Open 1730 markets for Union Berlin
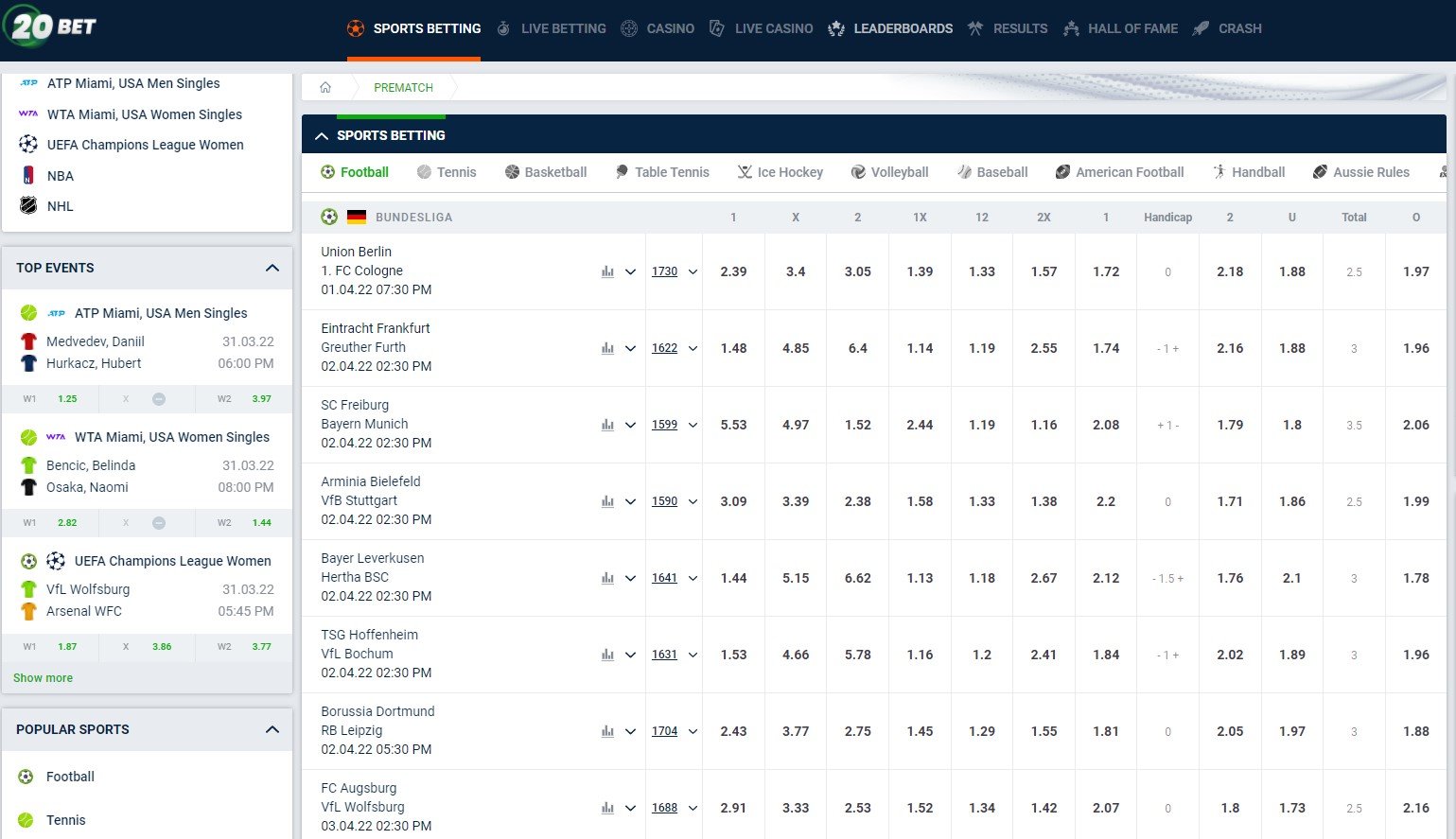 tap(664, 271)
